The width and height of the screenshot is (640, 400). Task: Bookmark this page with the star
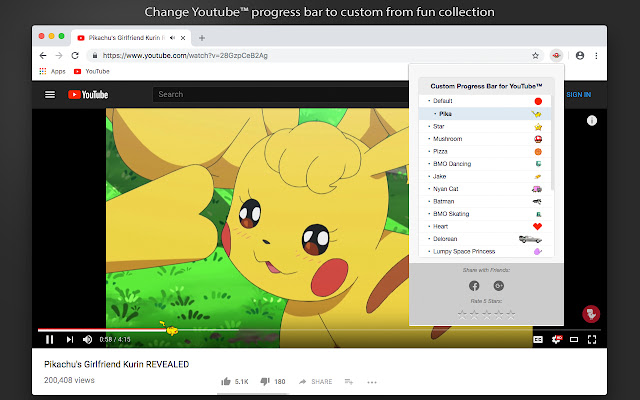(x=536, y=56)
